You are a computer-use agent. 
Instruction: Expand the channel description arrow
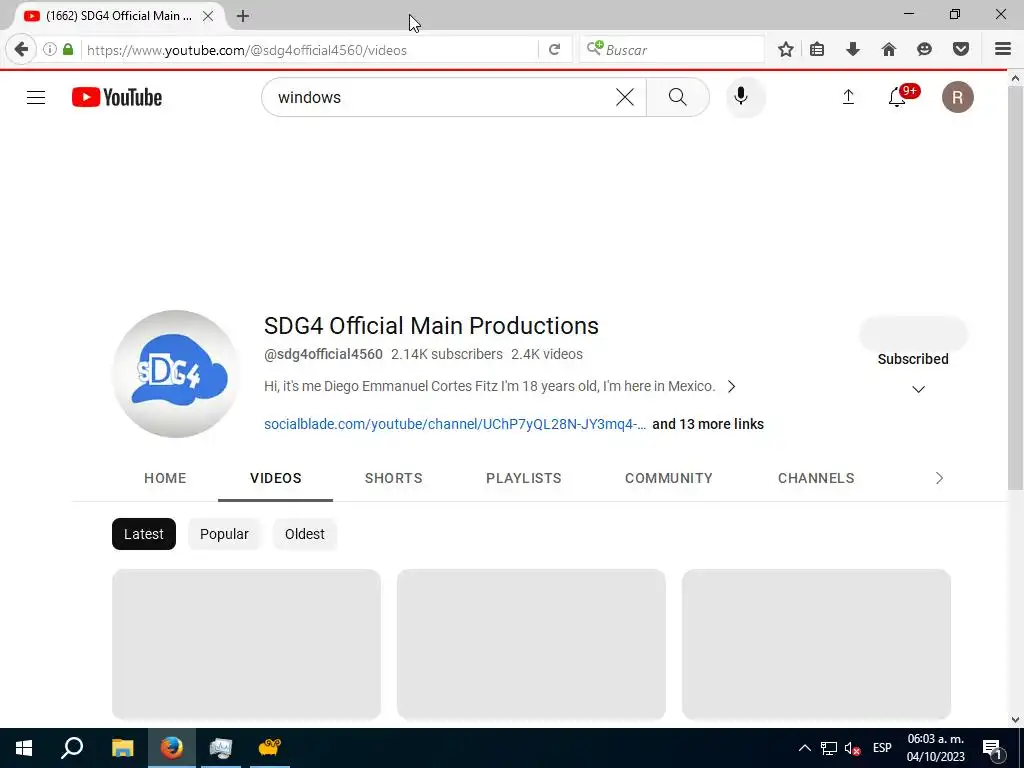click(x=731, y=387)
